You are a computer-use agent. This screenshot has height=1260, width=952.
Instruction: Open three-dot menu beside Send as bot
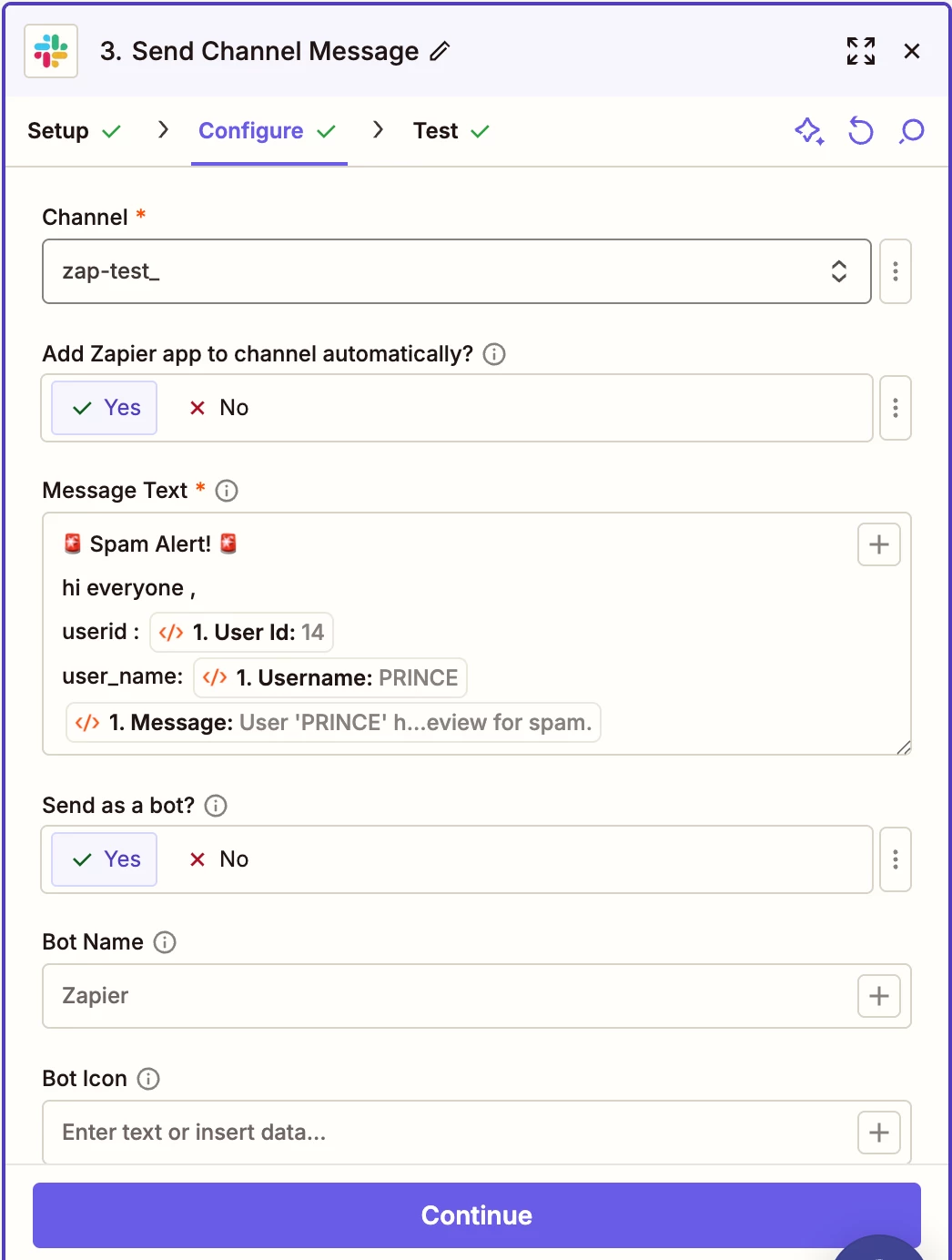tap(896, 859)
